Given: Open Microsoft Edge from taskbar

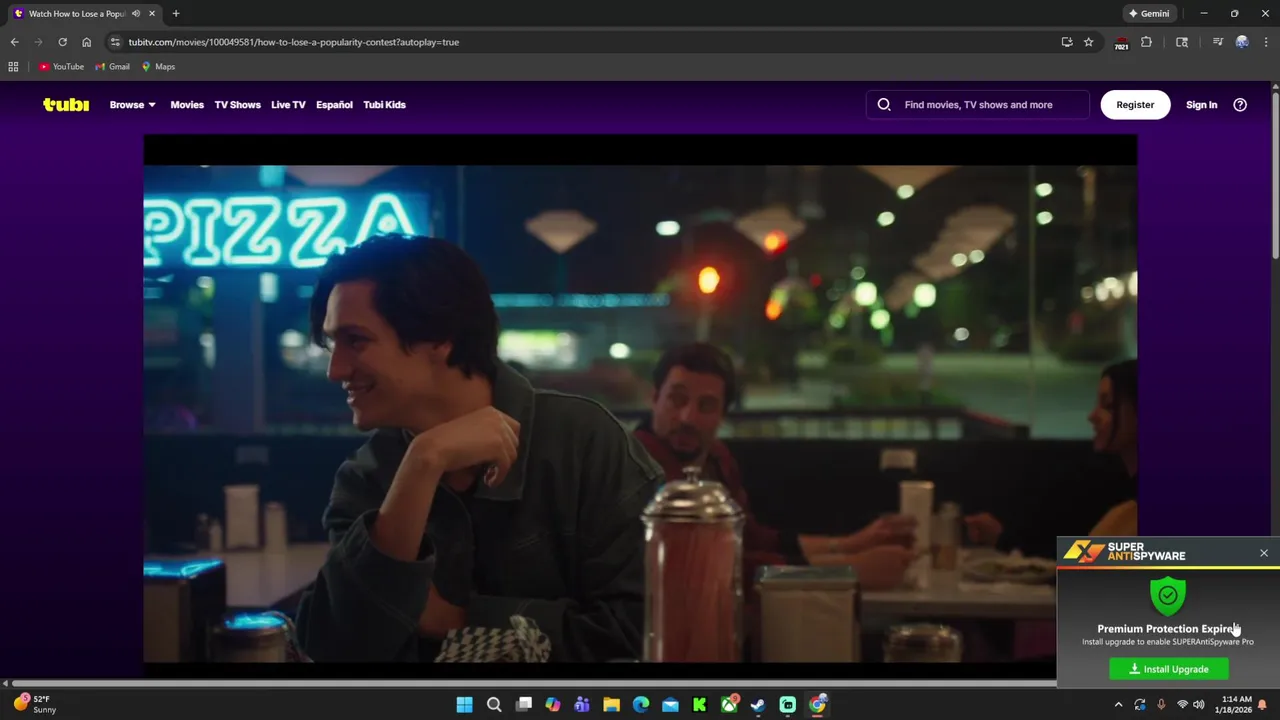Looking at the screenshot, I should (641, 704).
